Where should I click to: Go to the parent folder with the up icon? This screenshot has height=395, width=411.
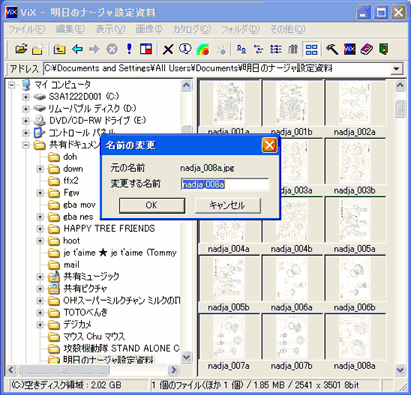(x=59, y=49)
